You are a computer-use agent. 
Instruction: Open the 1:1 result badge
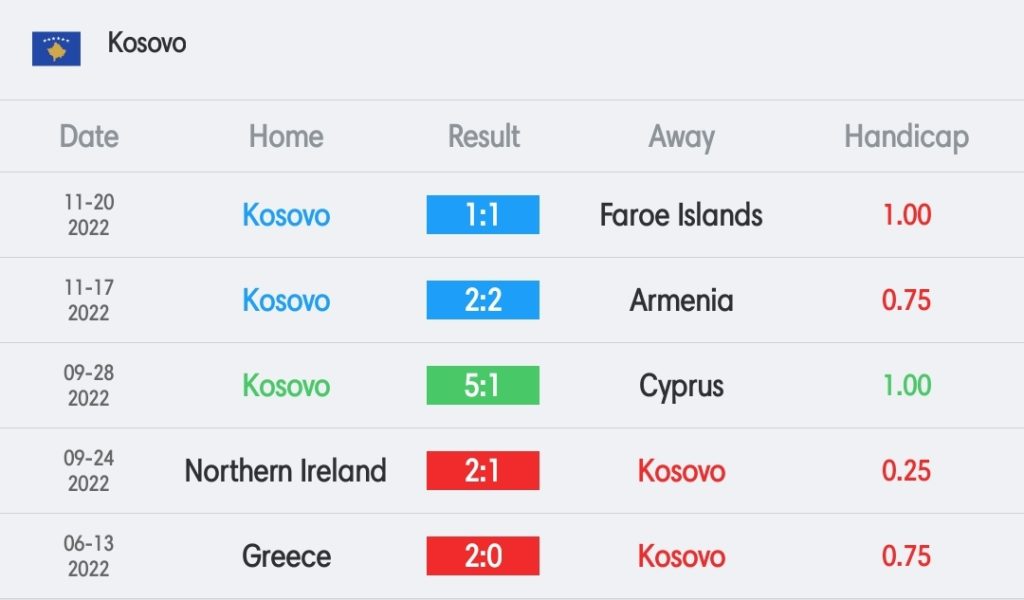[x=483, y=215]
